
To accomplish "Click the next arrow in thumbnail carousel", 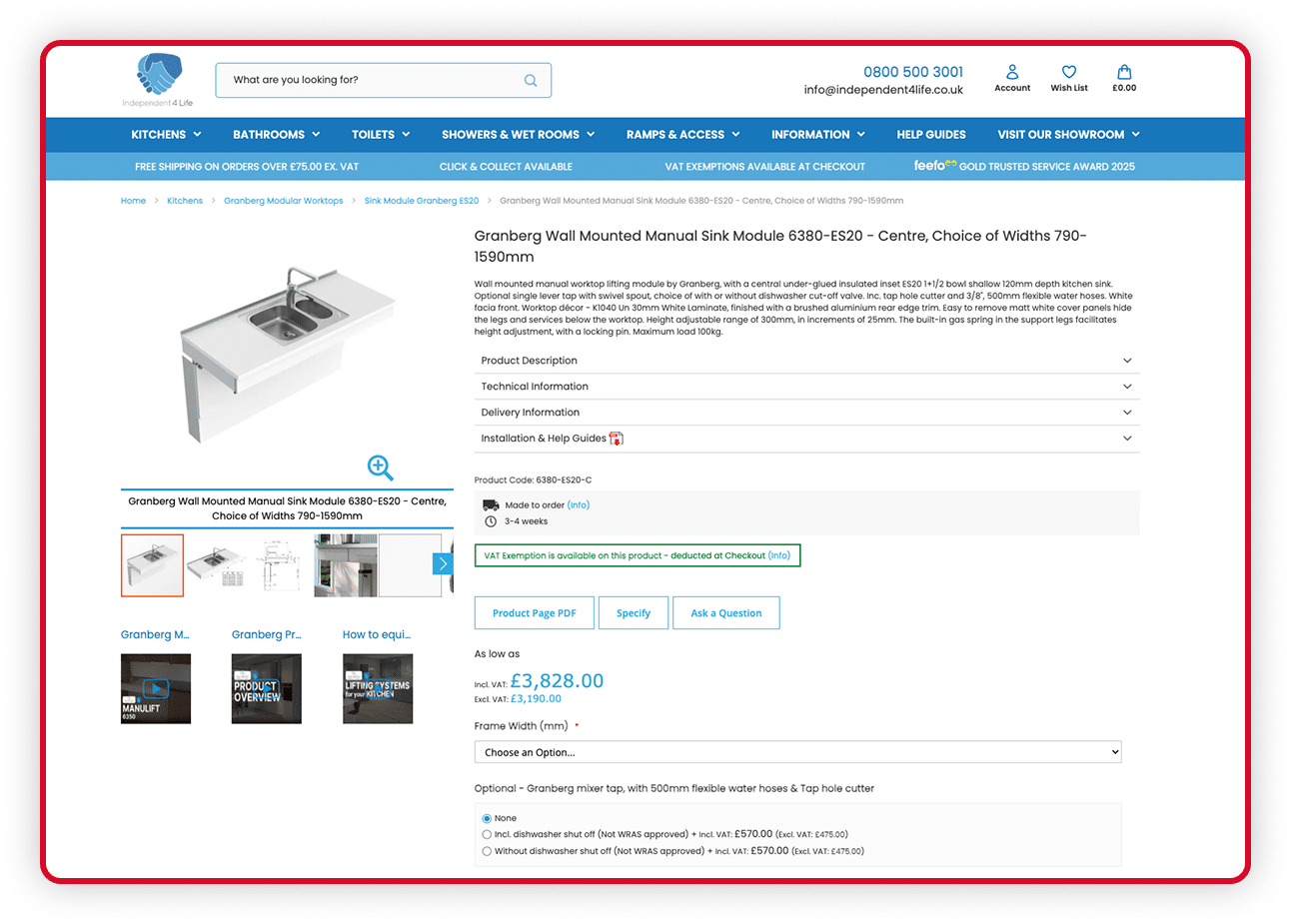I will (443, 564).
